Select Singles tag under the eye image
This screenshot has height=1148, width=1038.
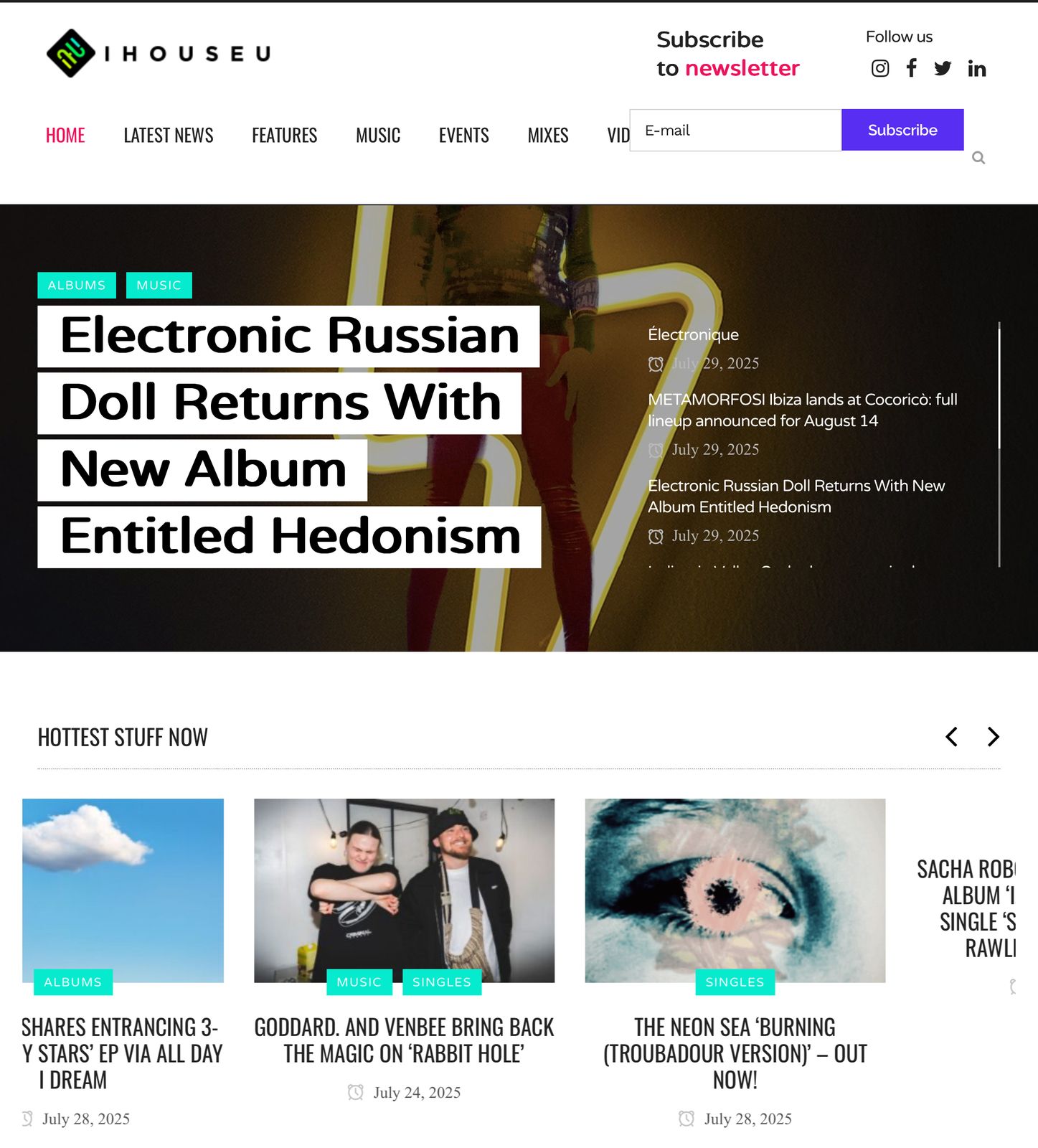click(735, 982)
